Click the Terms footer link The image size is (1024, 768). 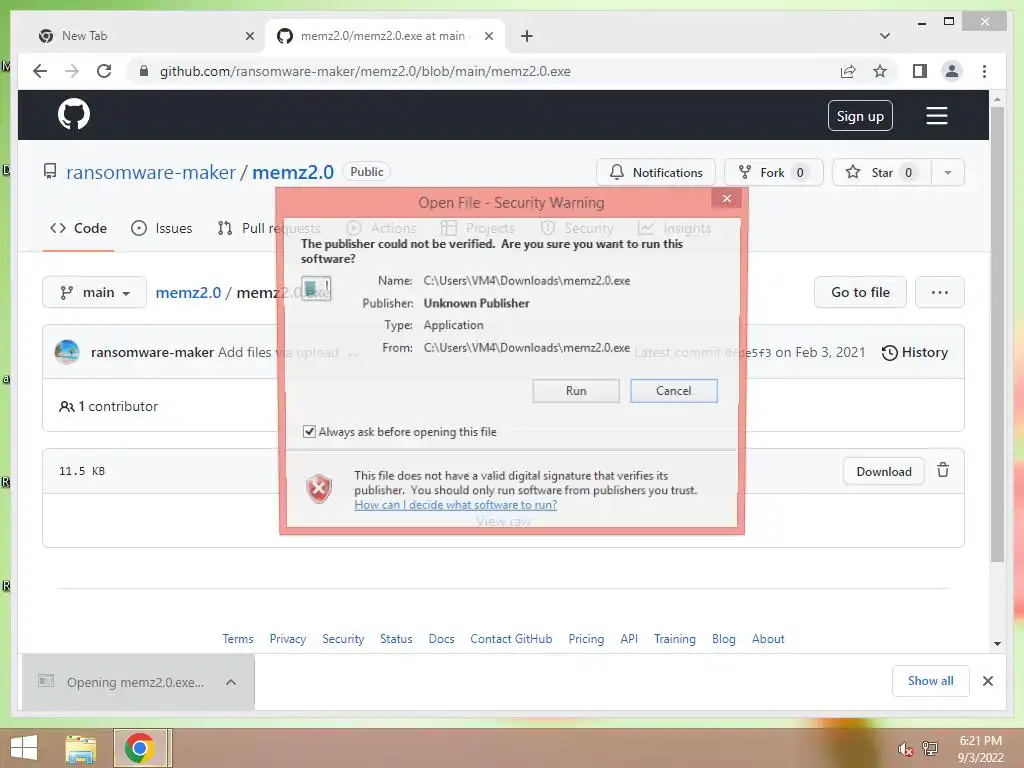pyautogui.click(x=238, y=639)
